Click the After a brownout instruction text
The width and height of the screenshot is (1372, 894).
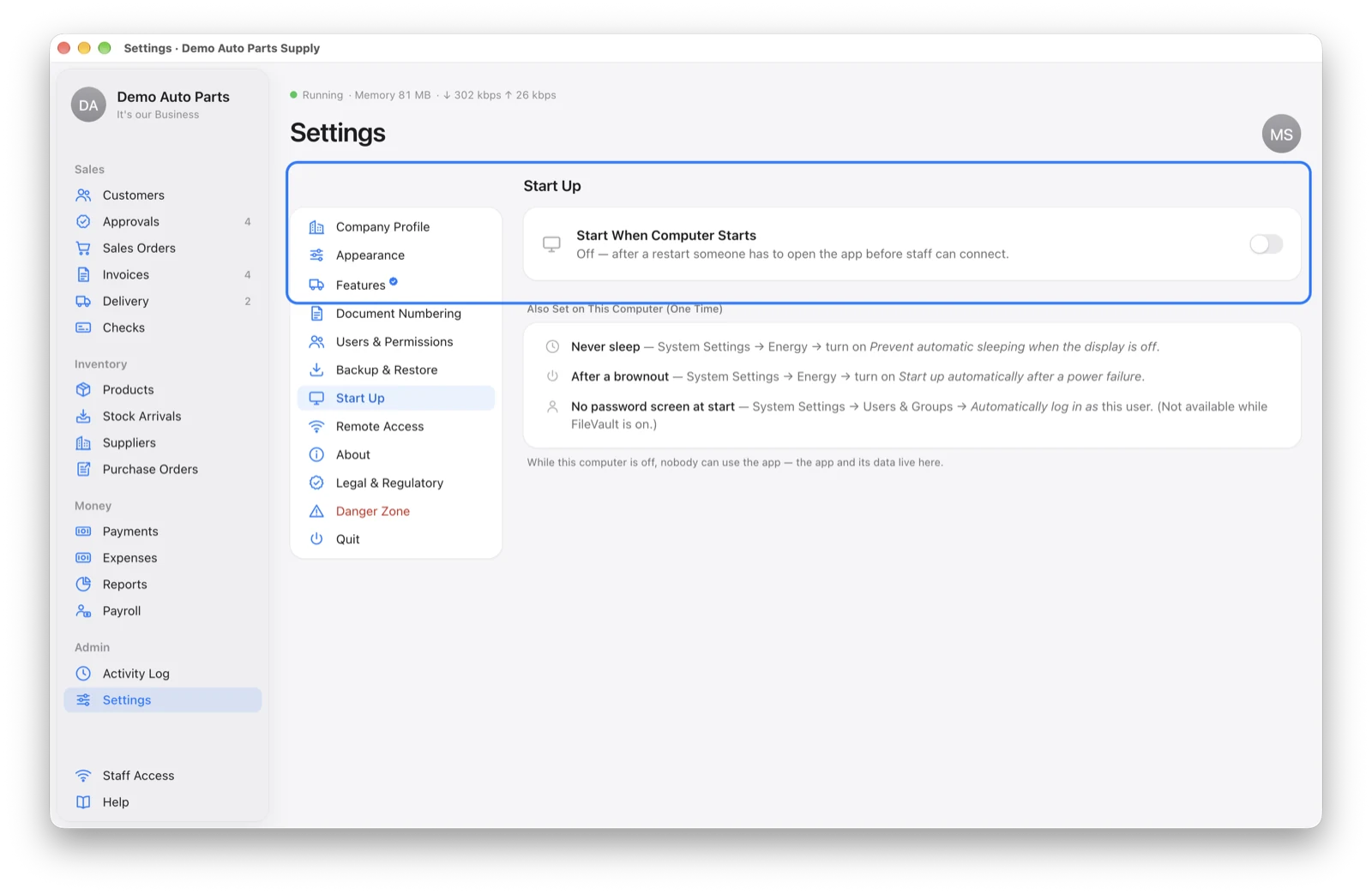[857, 377]
